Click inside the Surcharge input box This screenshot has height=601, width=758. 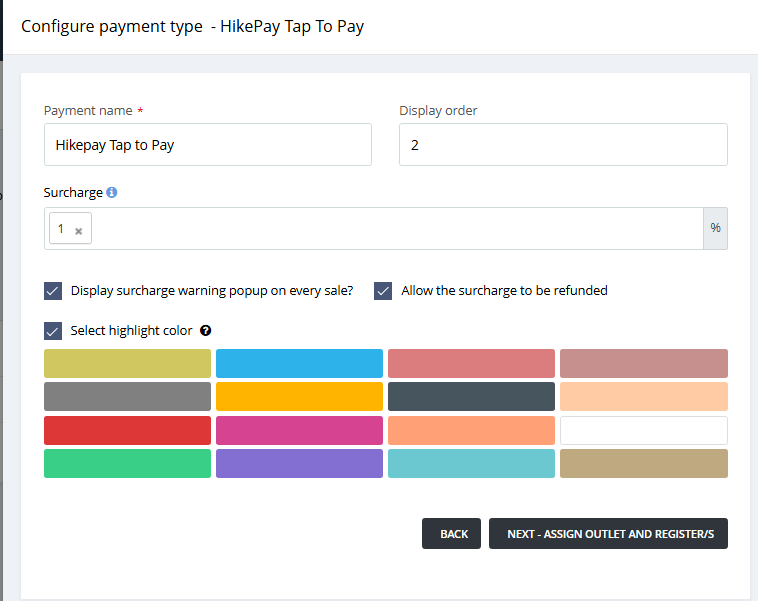390,229
